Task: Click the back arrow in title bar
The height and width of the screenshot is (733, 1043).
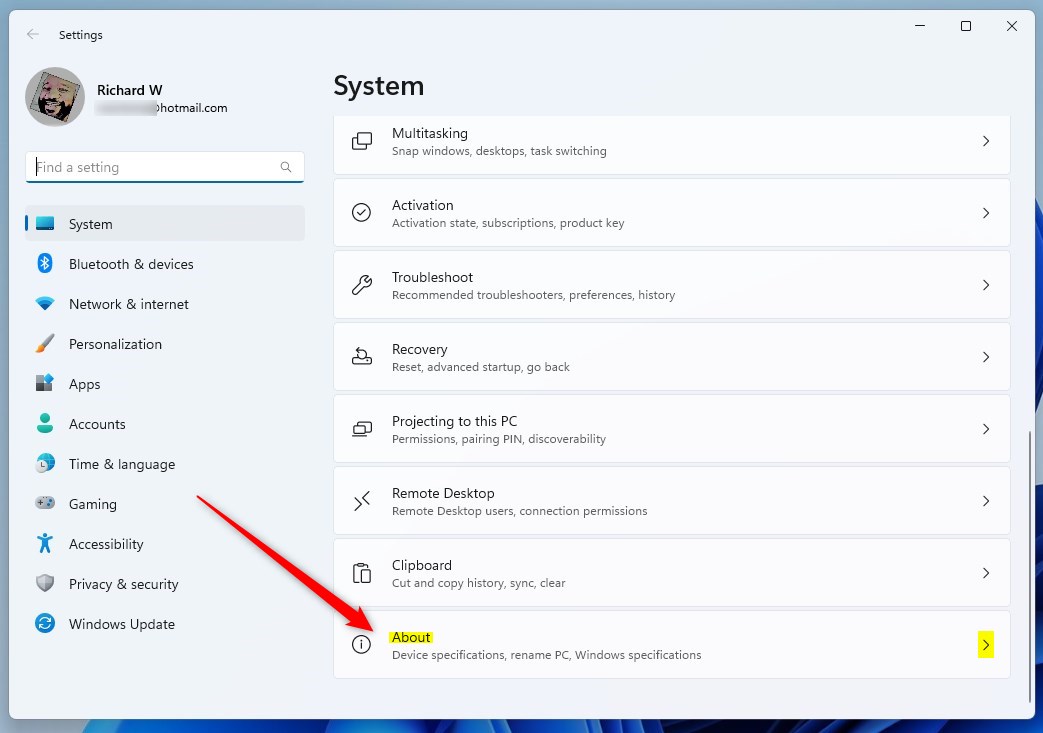Action: pyautogui.click(x=33, y=34)
